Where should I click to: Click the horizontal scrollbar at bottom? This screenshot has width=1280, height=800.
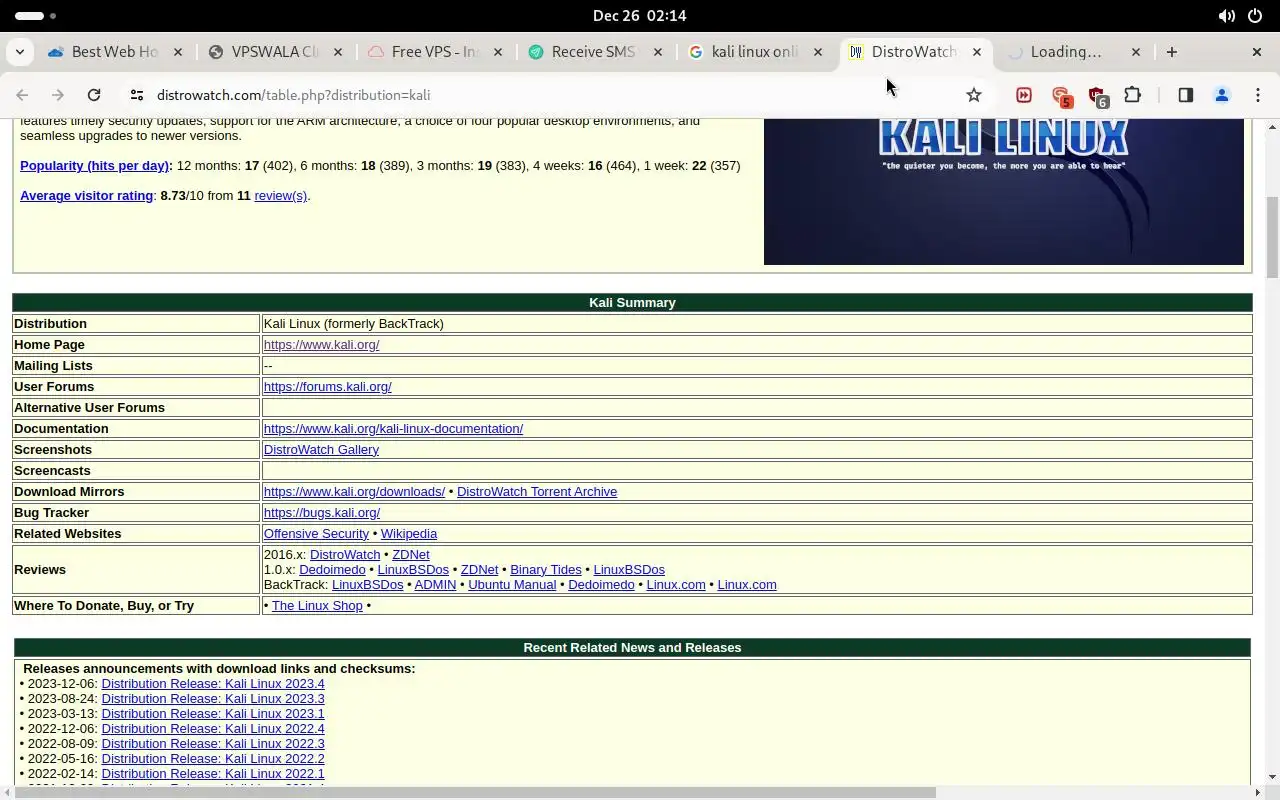point(475,793)
